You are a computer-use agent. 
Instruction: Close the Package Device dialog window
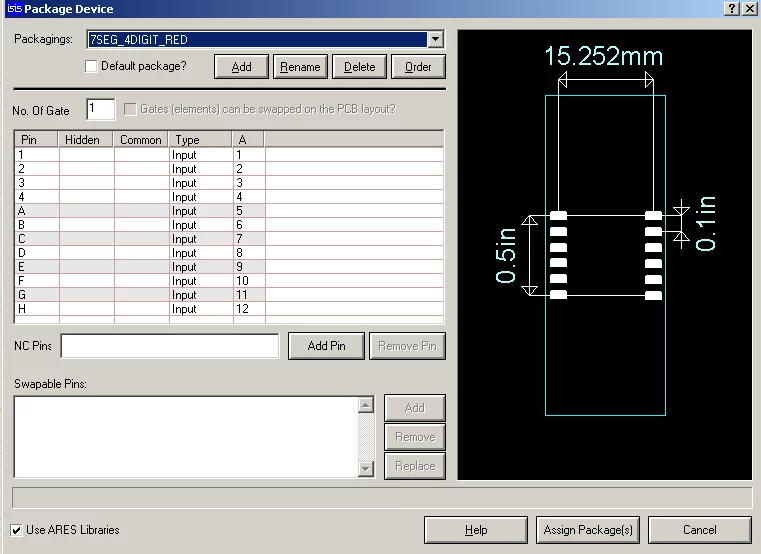tap(749, 9)
